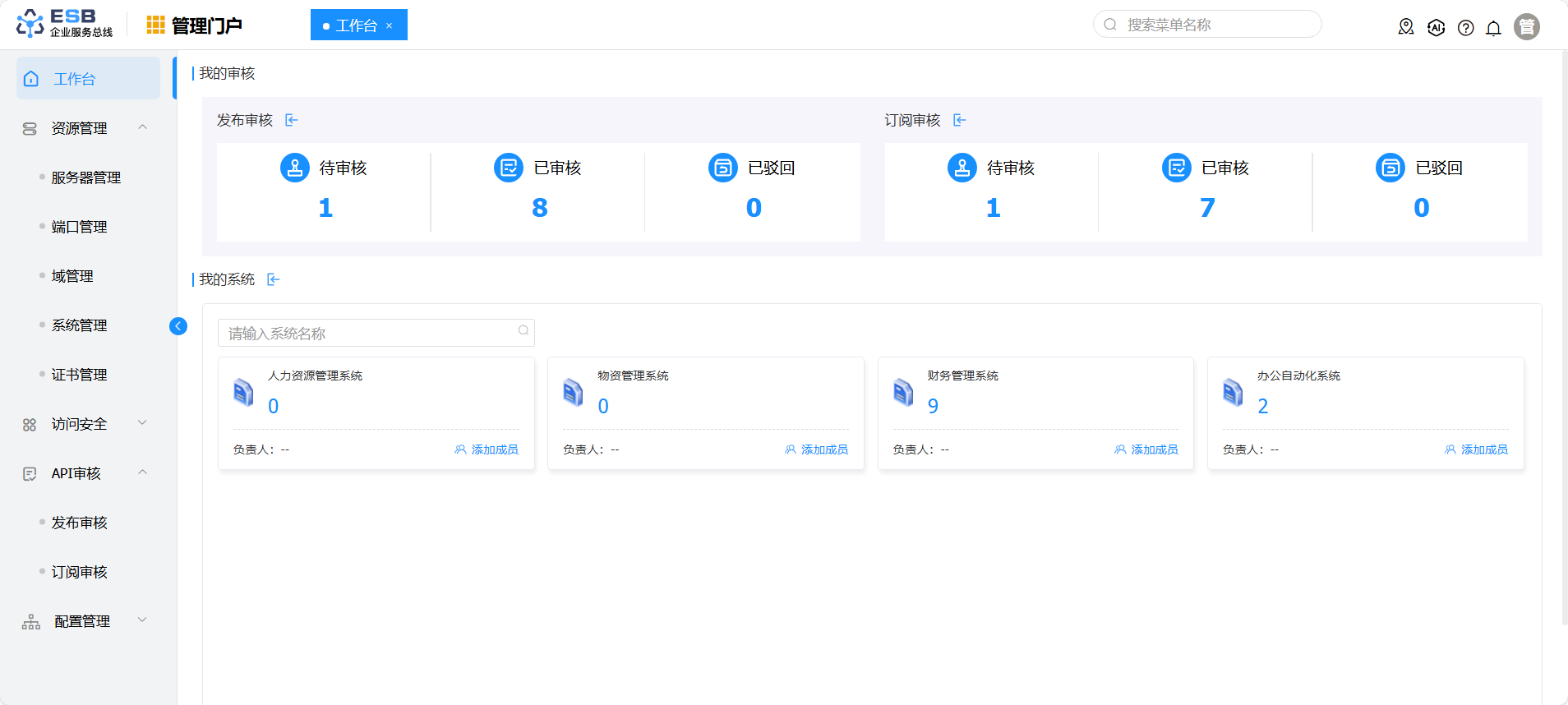
Task: Click the search icon in system name field
Action: pos(523,331)
